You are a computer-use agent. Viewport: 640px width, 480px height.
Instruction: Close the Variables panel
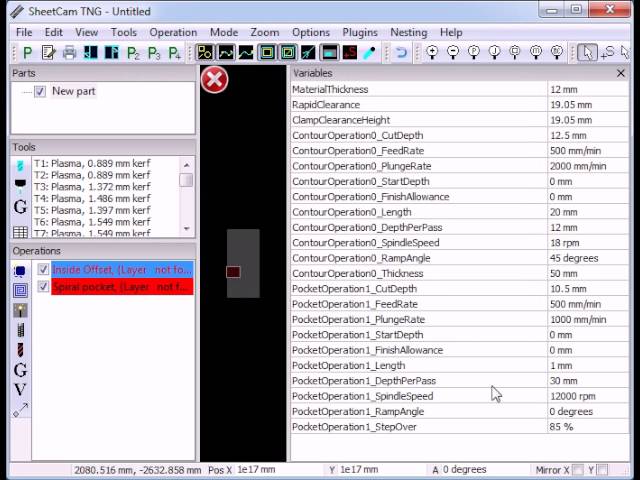click(621, 73)
